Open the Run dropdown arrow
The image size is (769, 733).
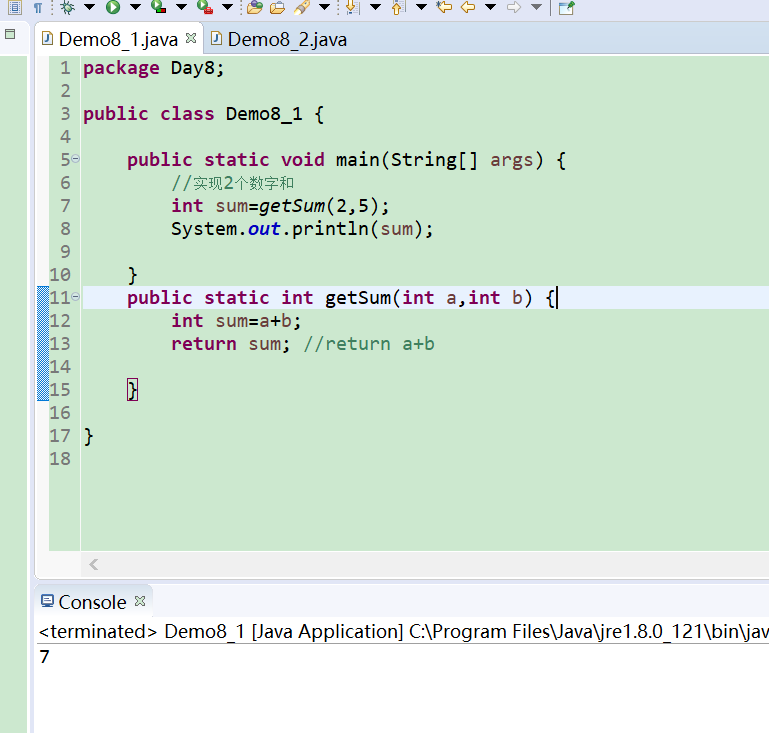pyautogui.click(x=135, y=7)
